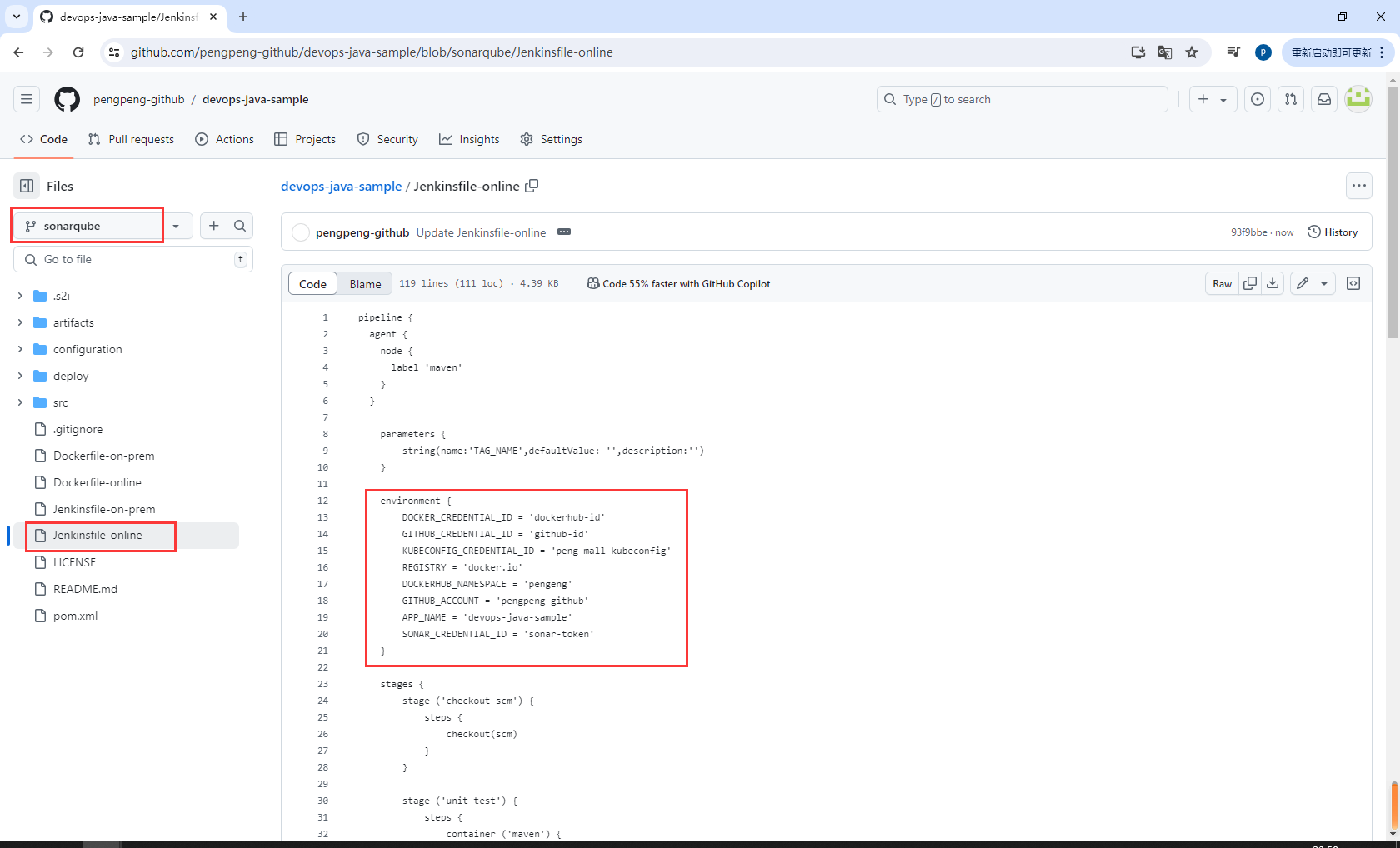Viewport: 1400px width, 848px height.
Task: Open the media control icon in Chrome toolbar
Action: (1233, 52)
